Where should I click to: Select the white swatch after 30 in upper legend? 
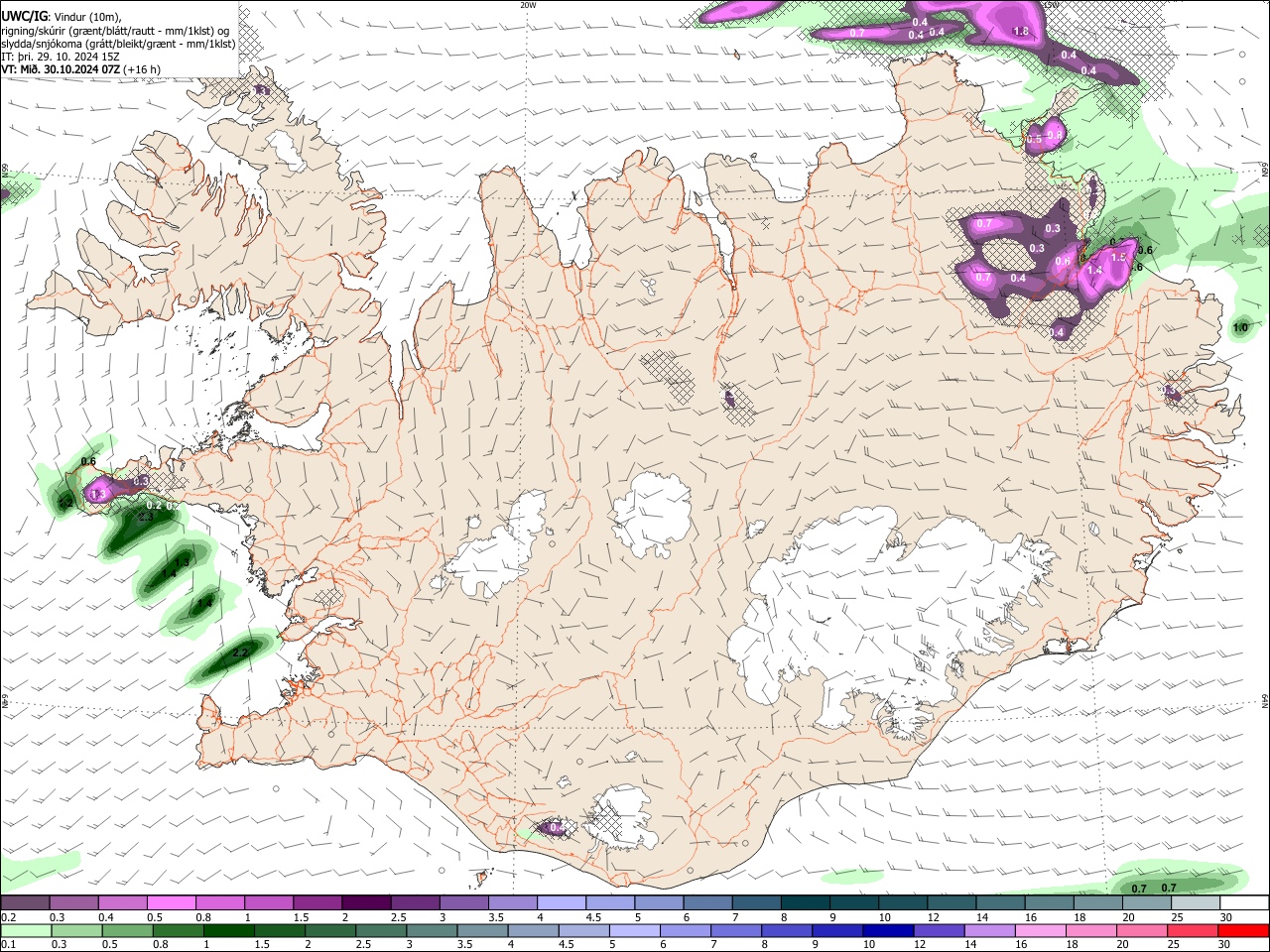tap(1244, 903)
